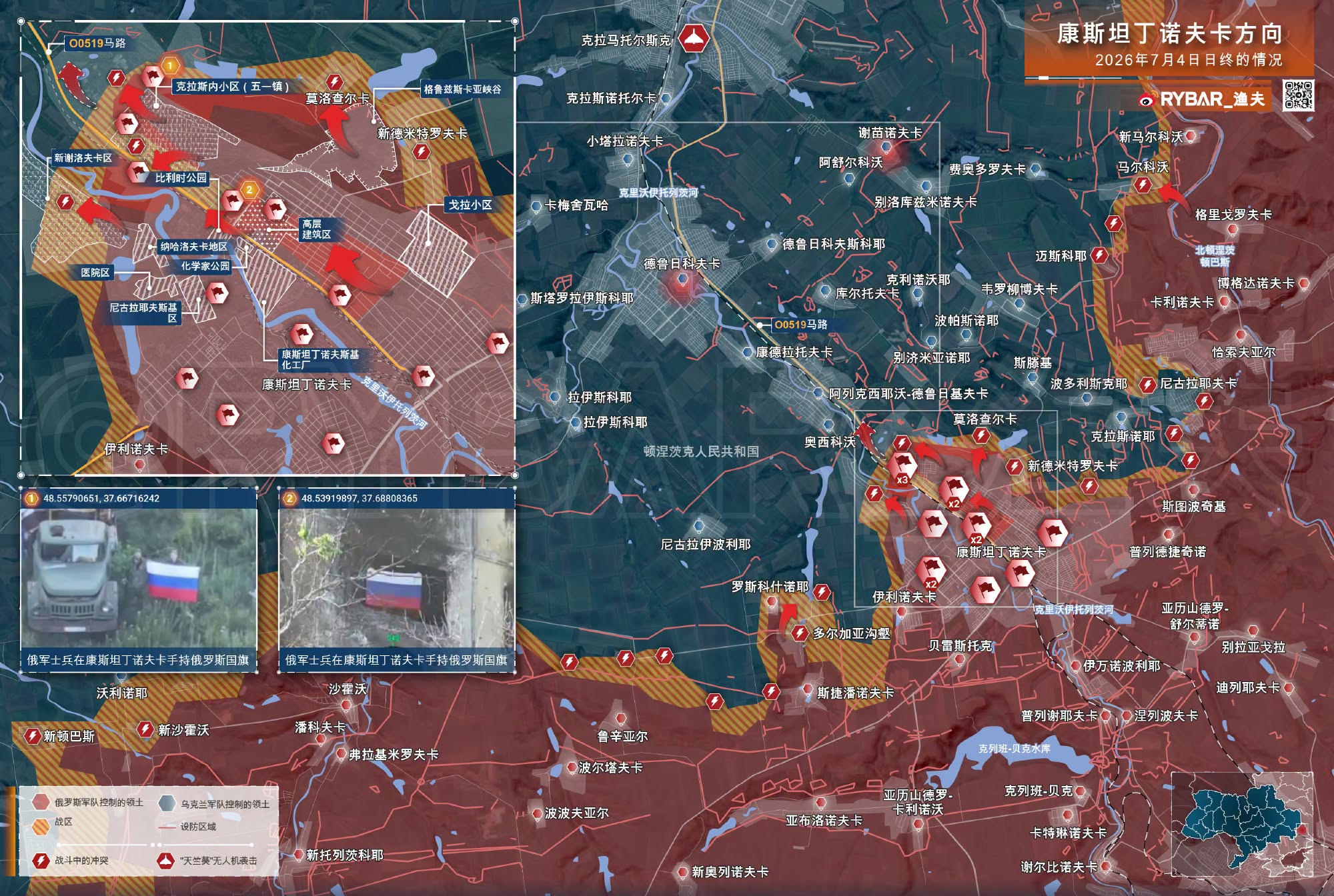Click the QR code beside RYBAR logo
Screen dimensions: 1334x896
1298,95
